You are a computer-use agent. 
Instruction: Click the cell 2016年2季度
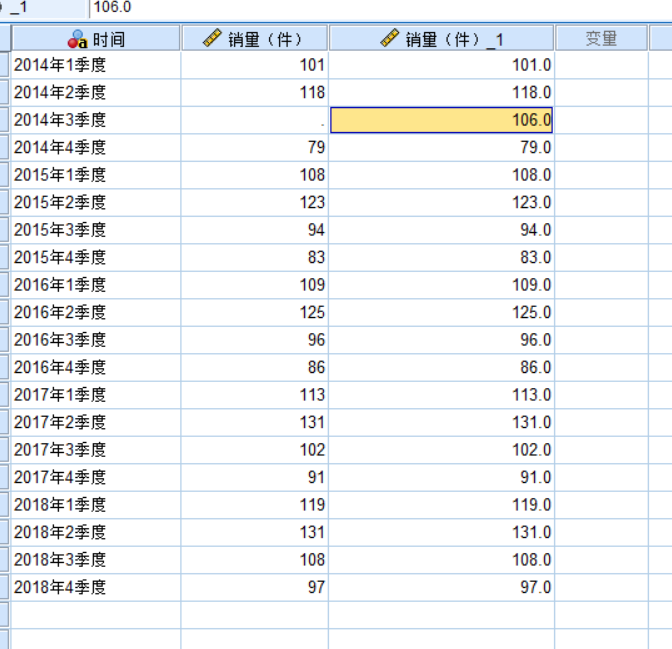point(96,312)
